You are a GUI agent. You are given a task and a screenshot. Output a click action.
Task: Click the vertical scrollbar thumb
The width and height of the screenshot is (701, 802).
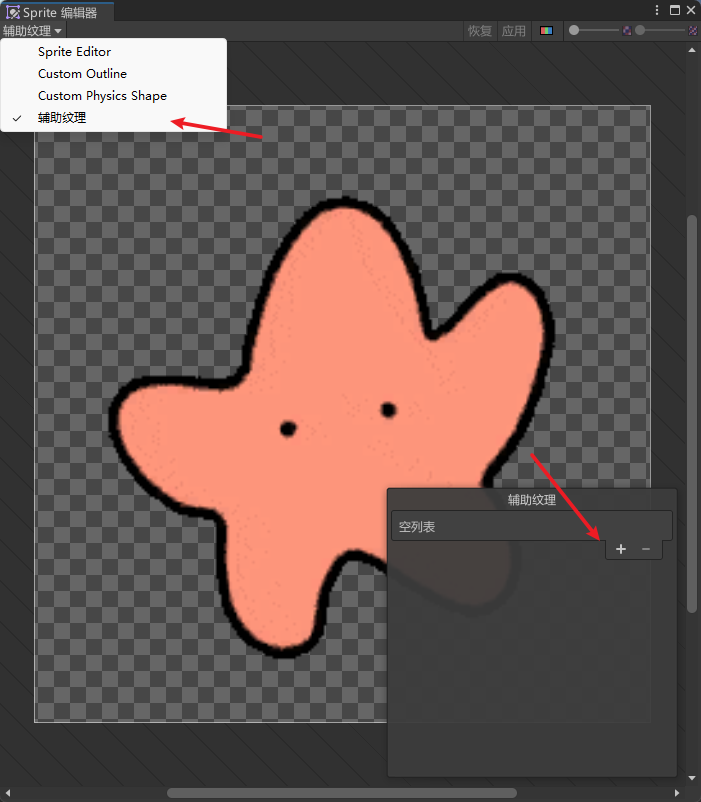(692, 414)
